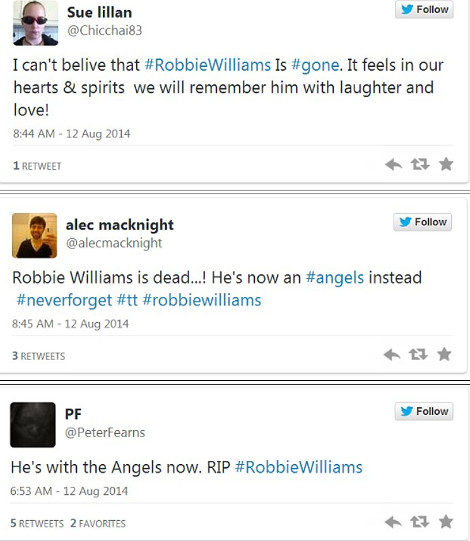Favorite Sue lillan's tweet with star
470x541 pixels.
[x=446, y=164]
